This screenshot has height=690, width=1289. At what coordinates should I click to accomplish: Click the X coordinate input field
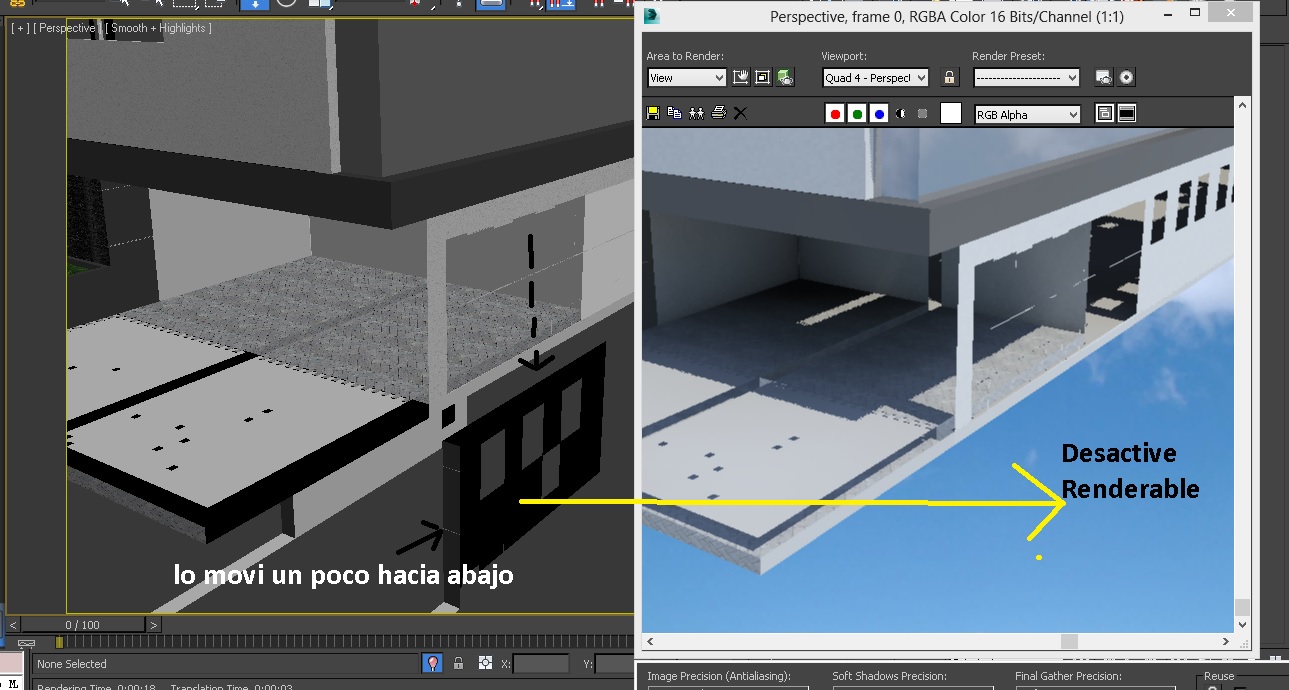point(541,664)
